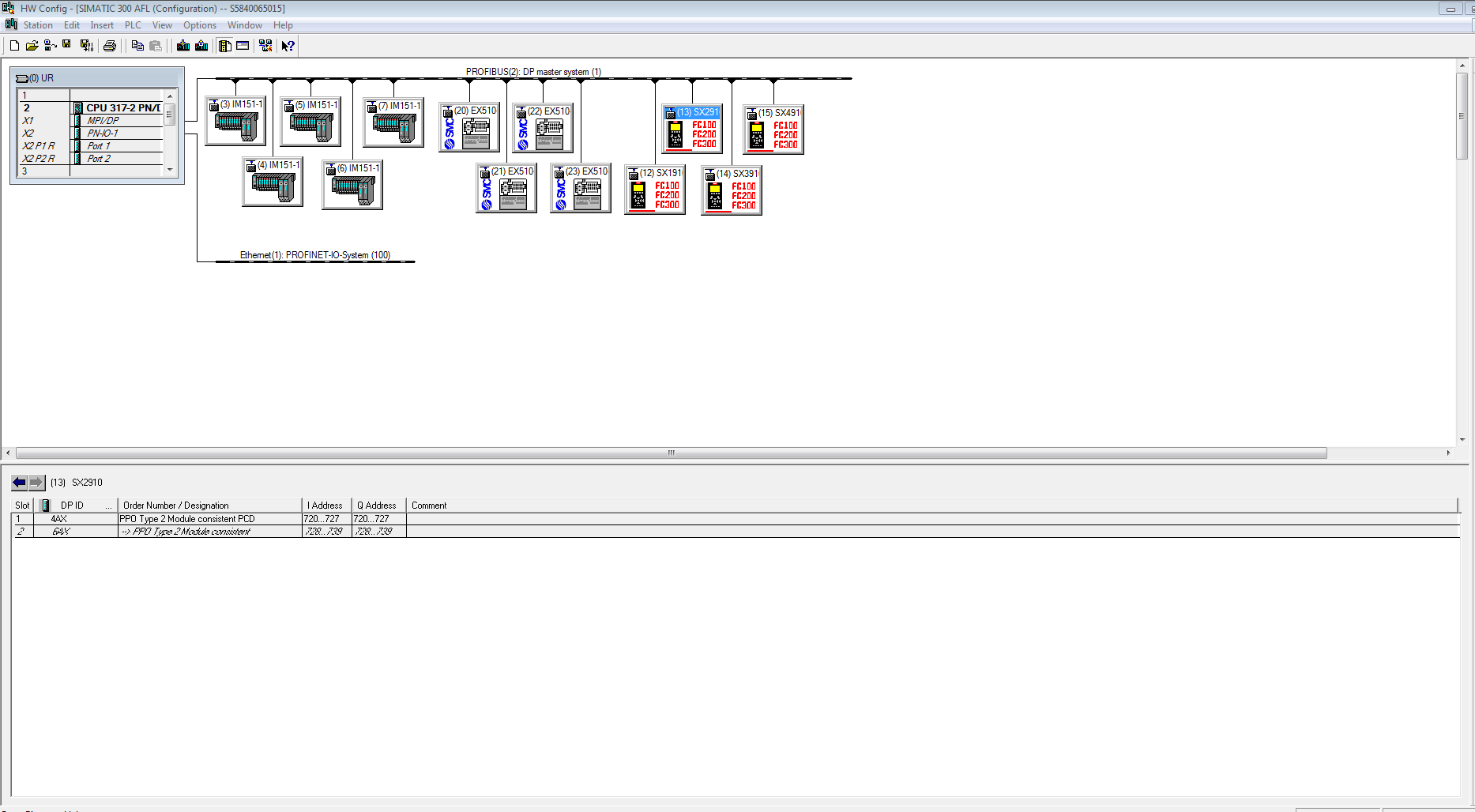Select the (20) EX510 SMC module
This screenshot has height=812, width=1475.
tap(469, 126)
